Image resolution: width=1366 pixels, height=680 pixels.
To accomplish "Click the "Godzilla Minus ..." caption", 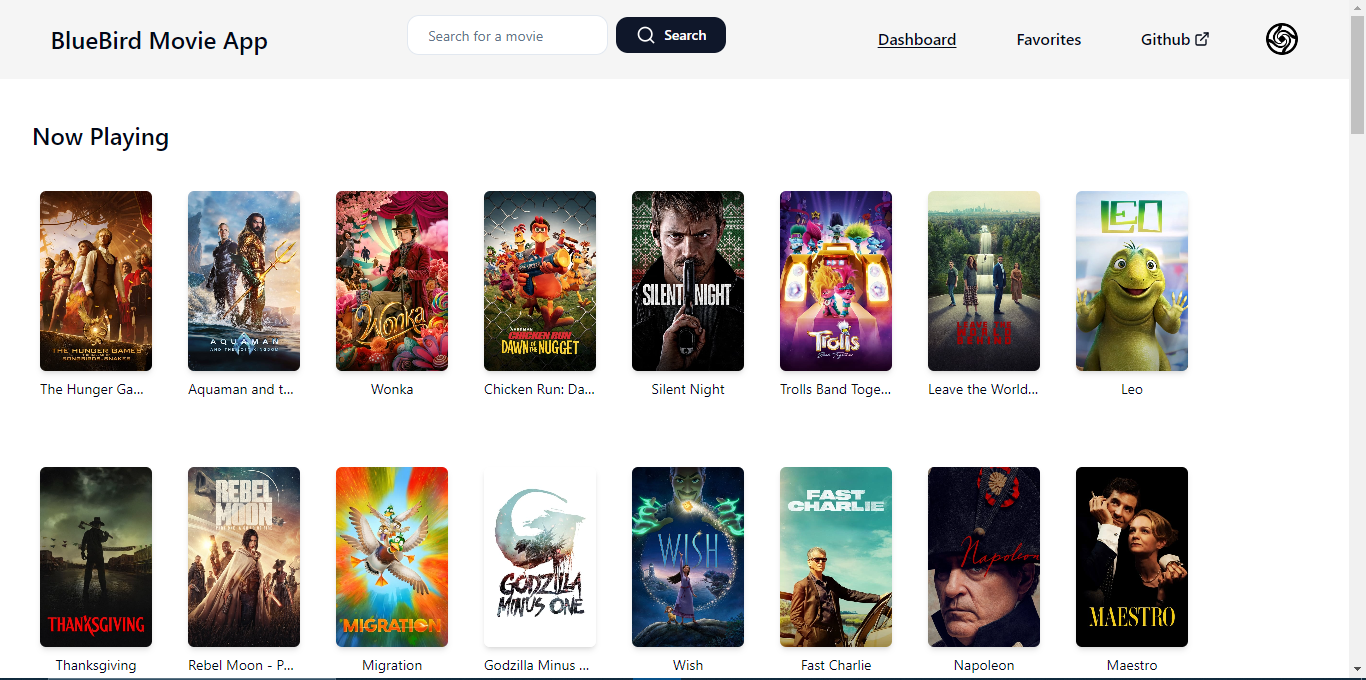I will pos(537,665).
